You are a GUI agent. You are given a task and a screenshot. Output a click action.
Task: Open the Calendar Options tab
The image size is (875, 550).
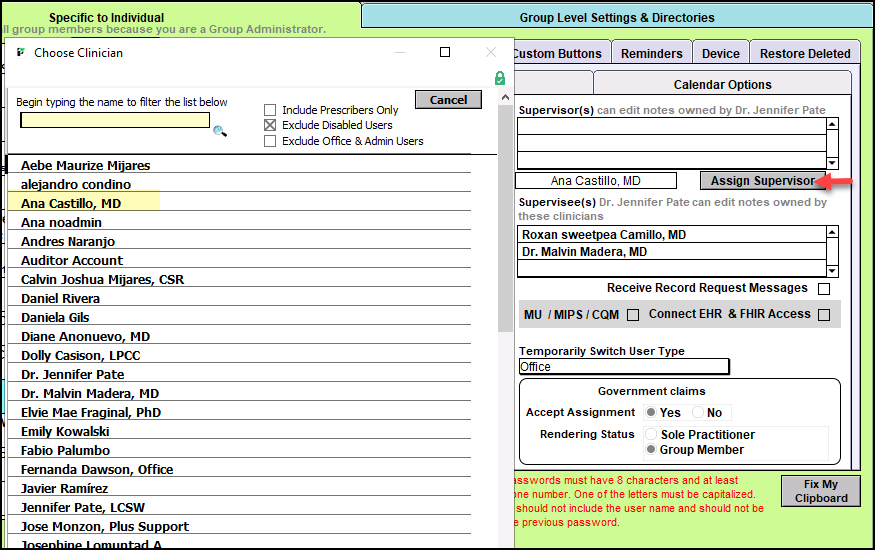click(x=722, y=85)
